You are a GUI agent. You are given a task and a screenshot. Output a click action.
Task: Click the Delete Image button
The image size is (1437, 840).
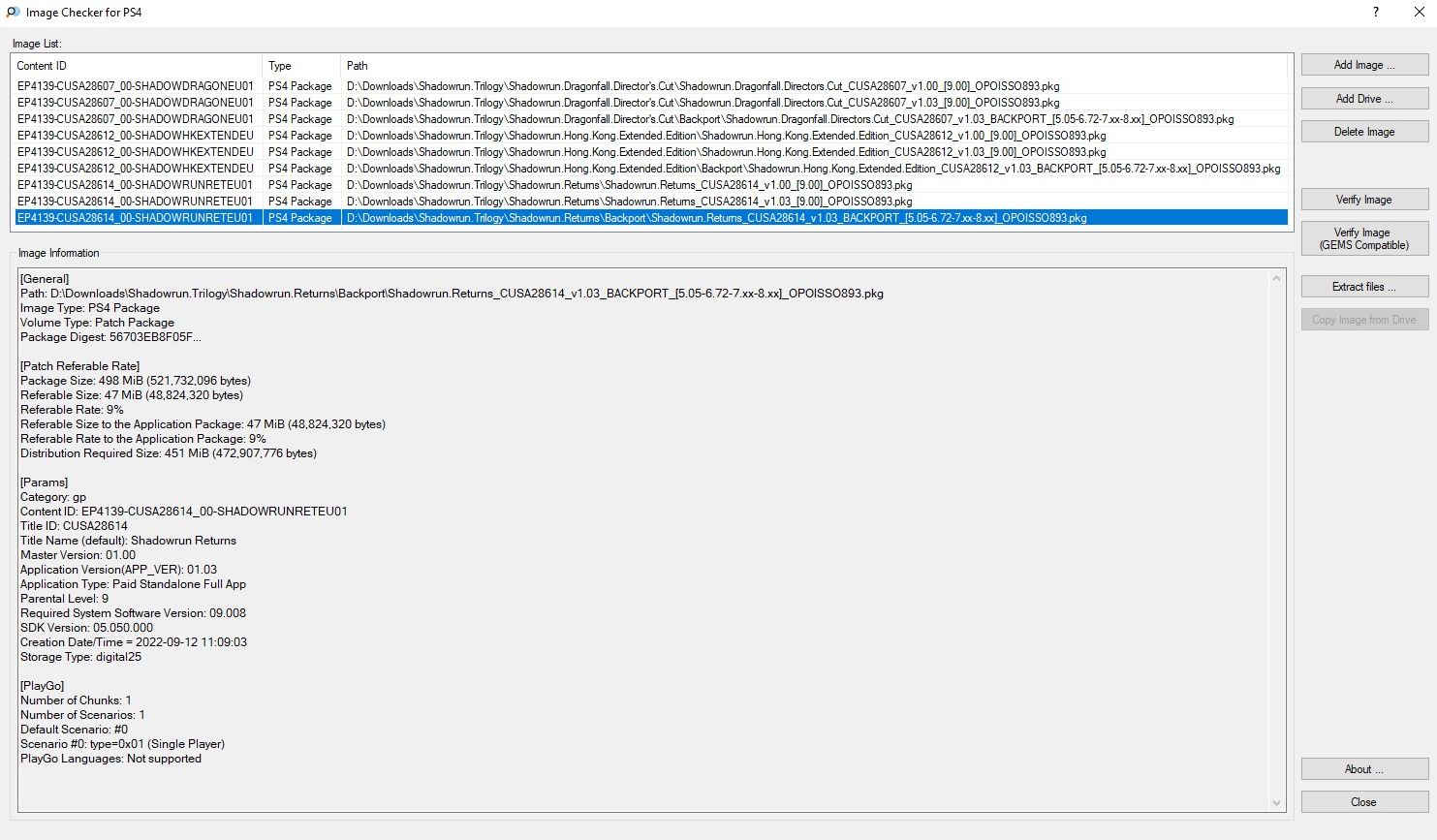click(1364, 132)
